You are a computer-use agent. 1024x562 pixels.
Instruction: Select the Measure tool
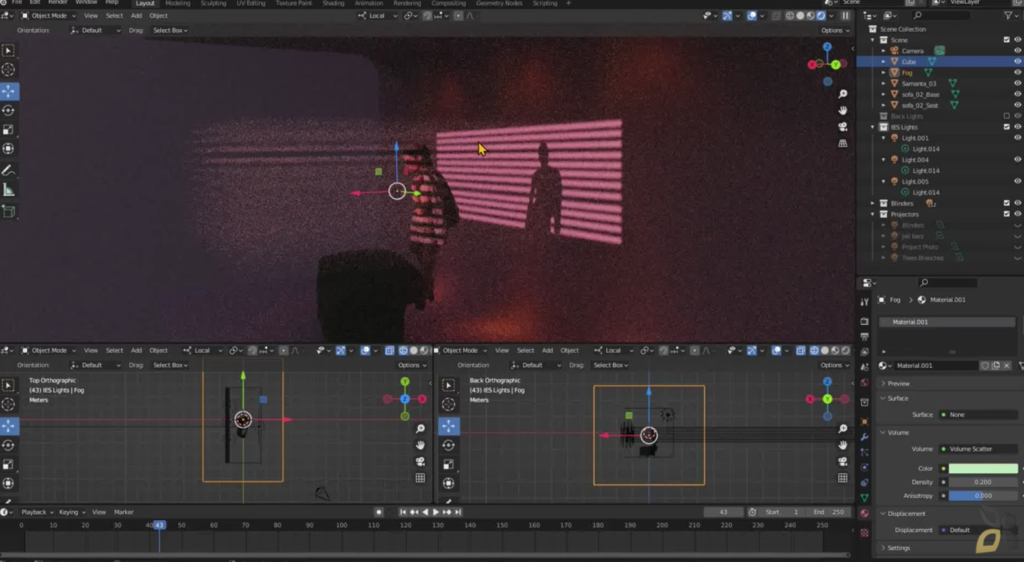point(8,191)
